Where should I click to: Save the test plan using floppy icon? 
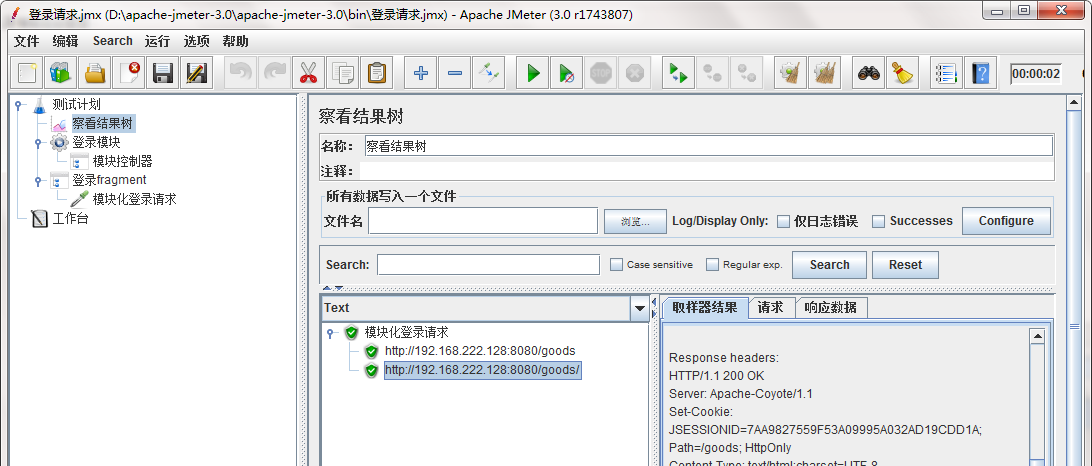coord(163,72)
